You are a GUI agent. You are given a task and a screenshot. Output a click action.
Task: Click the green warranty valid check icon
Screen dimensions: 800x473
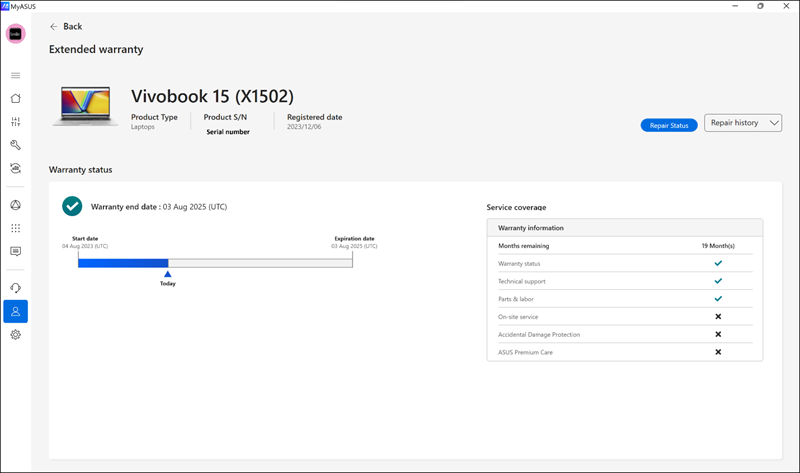tap(72, 206)
